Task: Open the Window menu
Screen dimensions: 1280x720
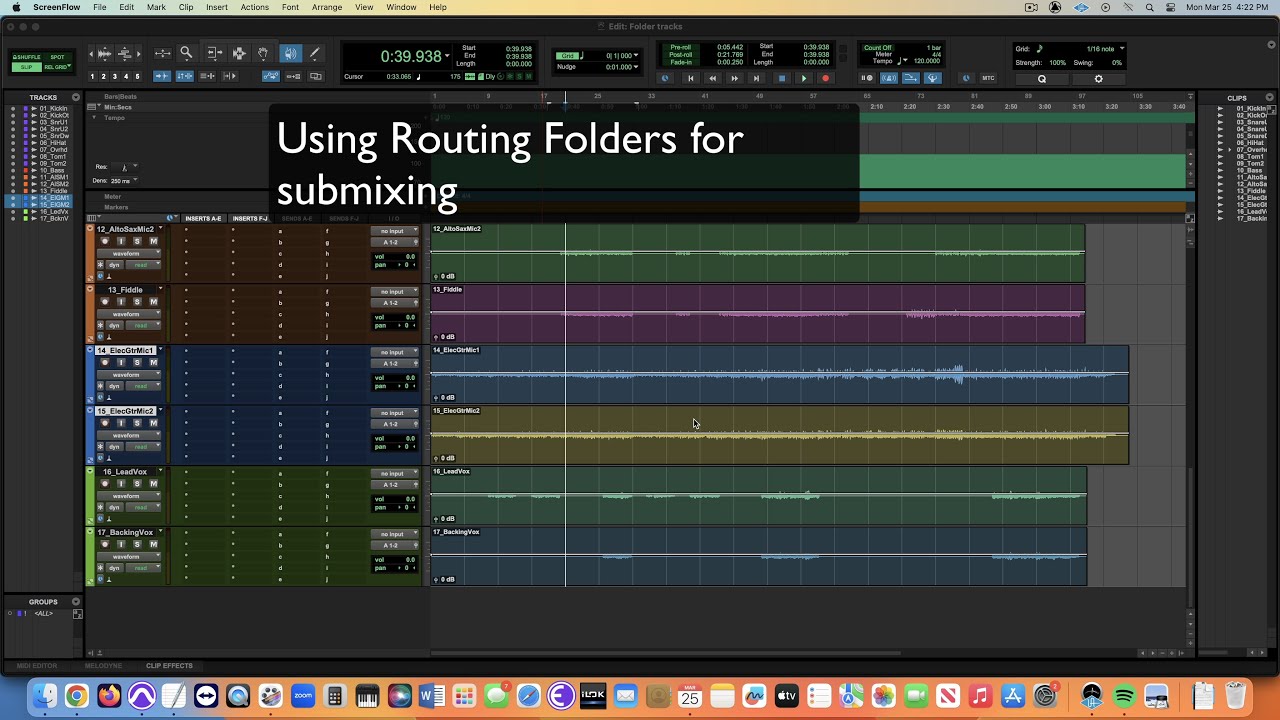Action: (401, 7)
